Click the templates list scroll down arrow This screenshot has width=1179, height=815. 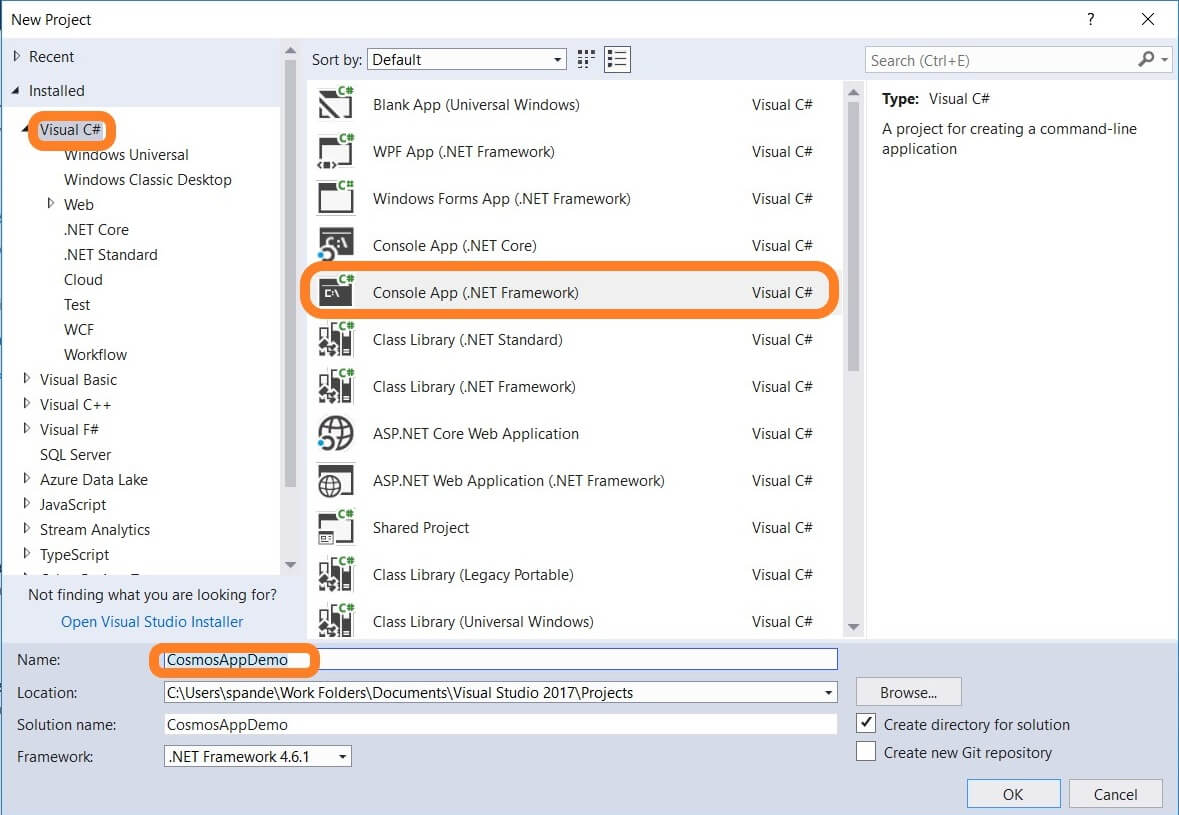853,626
